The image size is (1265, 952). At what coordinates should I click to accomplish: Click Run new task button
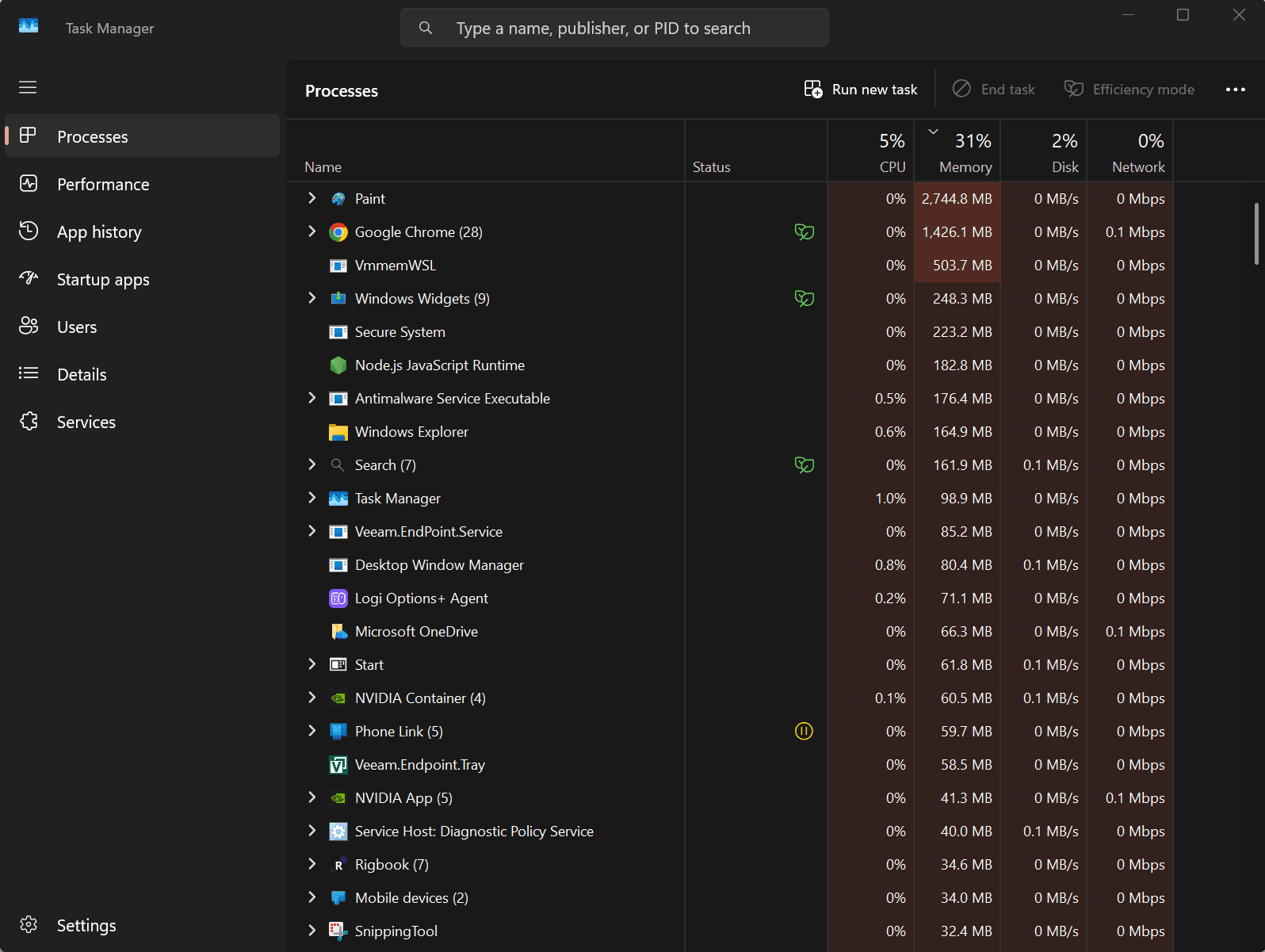[861, 90]
